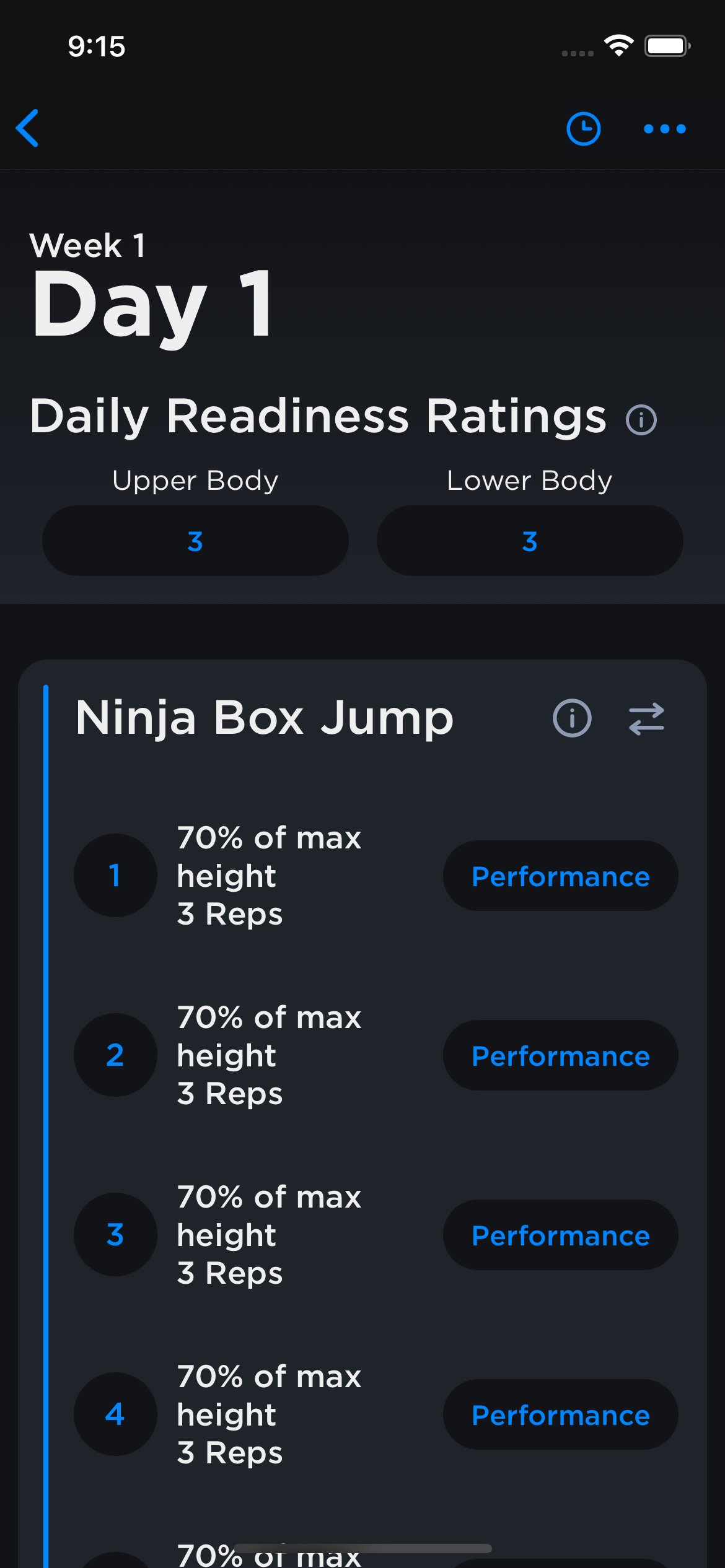Toggle the set 4 number circle
725x1568 pixels.
pyautogui.click(x=115, y=1414)
